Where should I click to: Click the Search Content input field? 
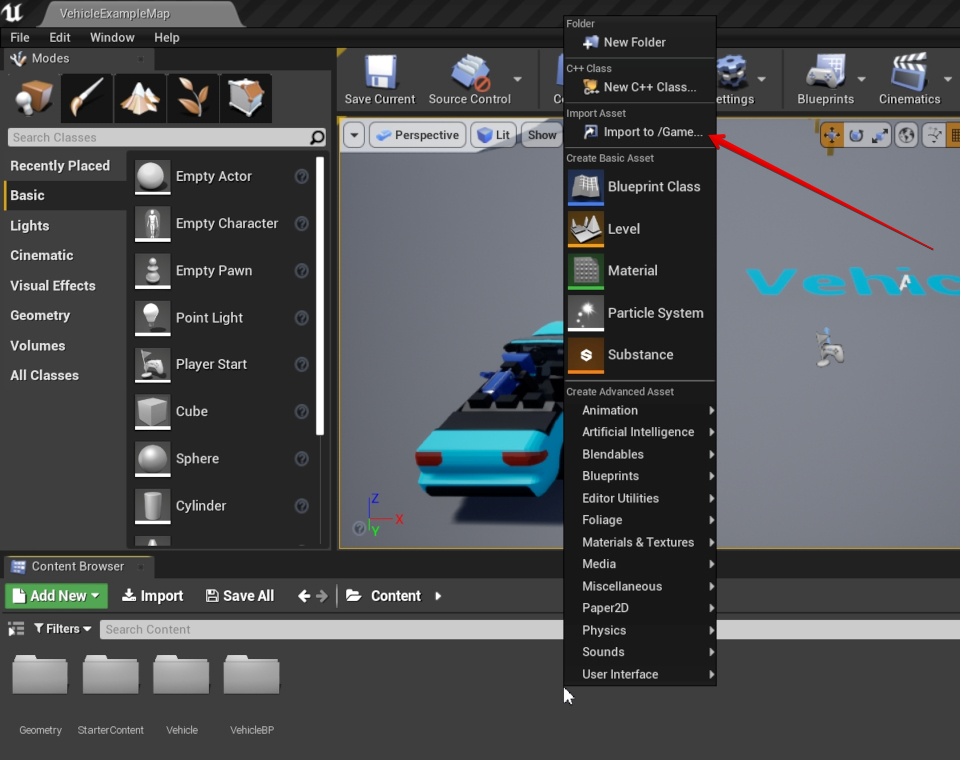(x=331, y=630)
